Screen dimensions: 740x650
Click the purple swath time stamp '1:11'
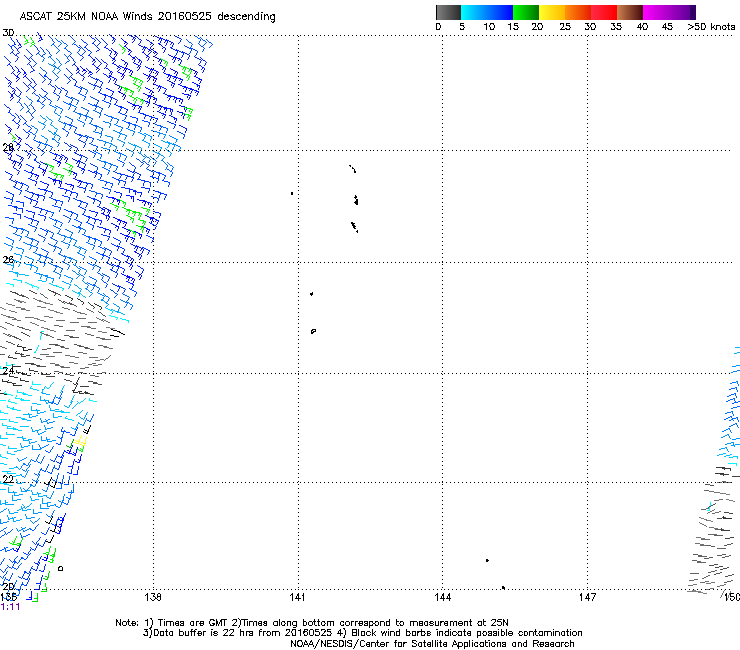[10, 607]
